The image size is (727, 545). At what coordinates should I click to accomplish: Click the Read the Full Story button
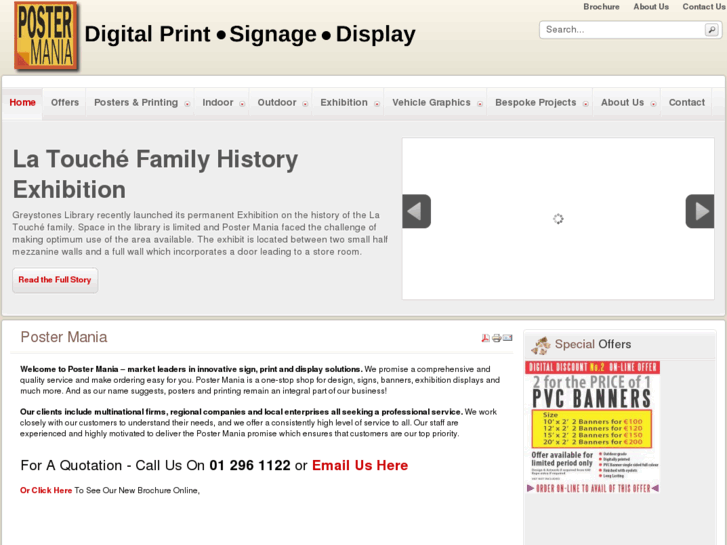click(x=55, y=280)
